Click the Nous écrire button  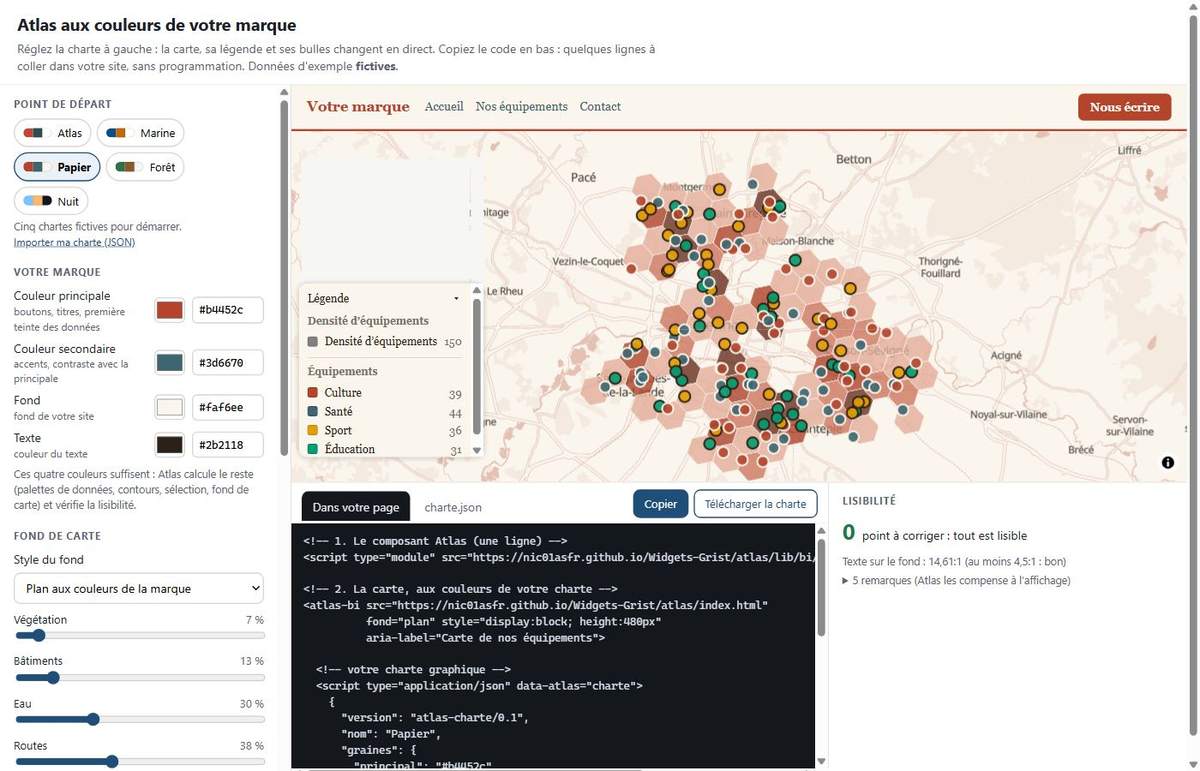click(x=1124, y=107)
